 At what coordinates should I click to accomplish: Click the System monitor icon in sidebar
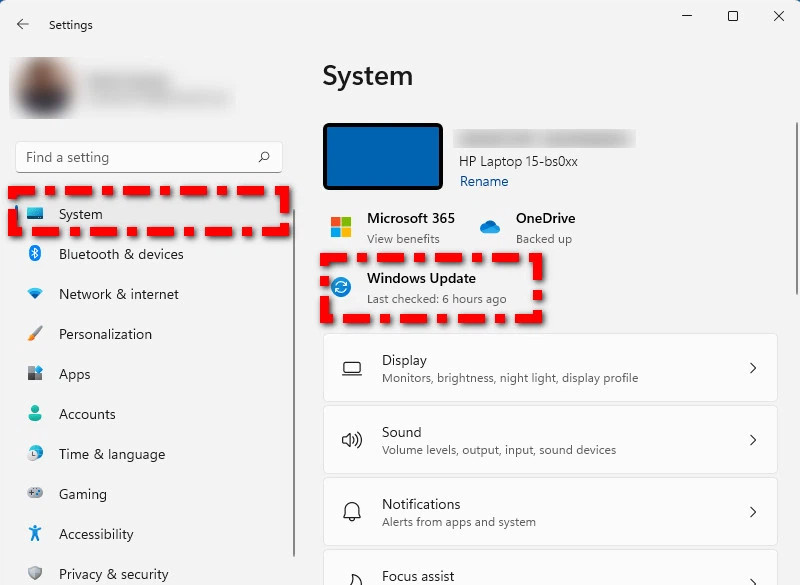click(35, 213)
